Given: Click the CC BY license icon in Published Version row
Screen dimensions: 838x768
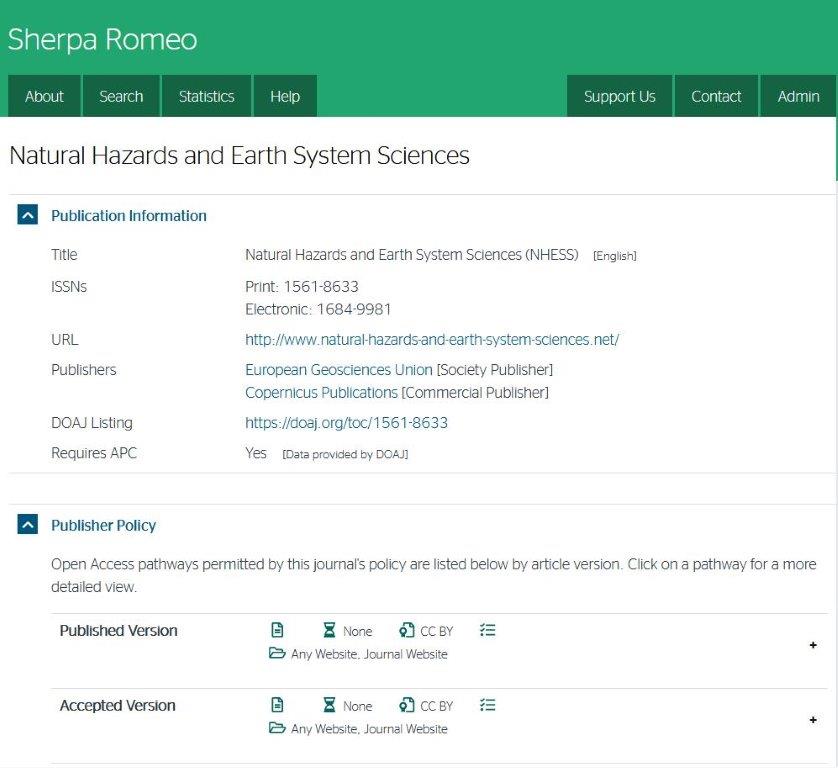Looking at the screenshot, I should pyautogui.click(x=406, y=630).
